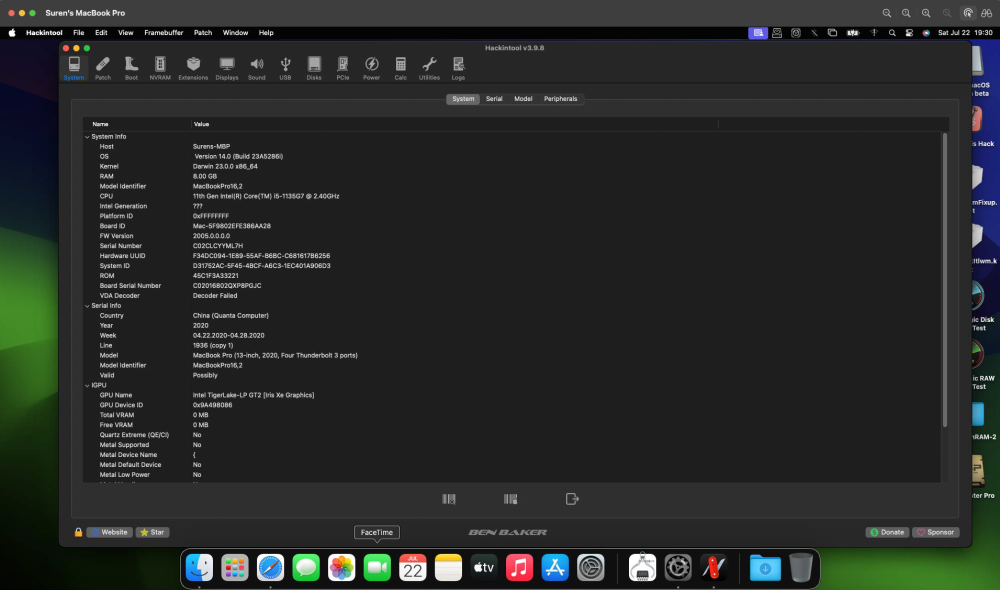Click the Website button

click(110, 532)
